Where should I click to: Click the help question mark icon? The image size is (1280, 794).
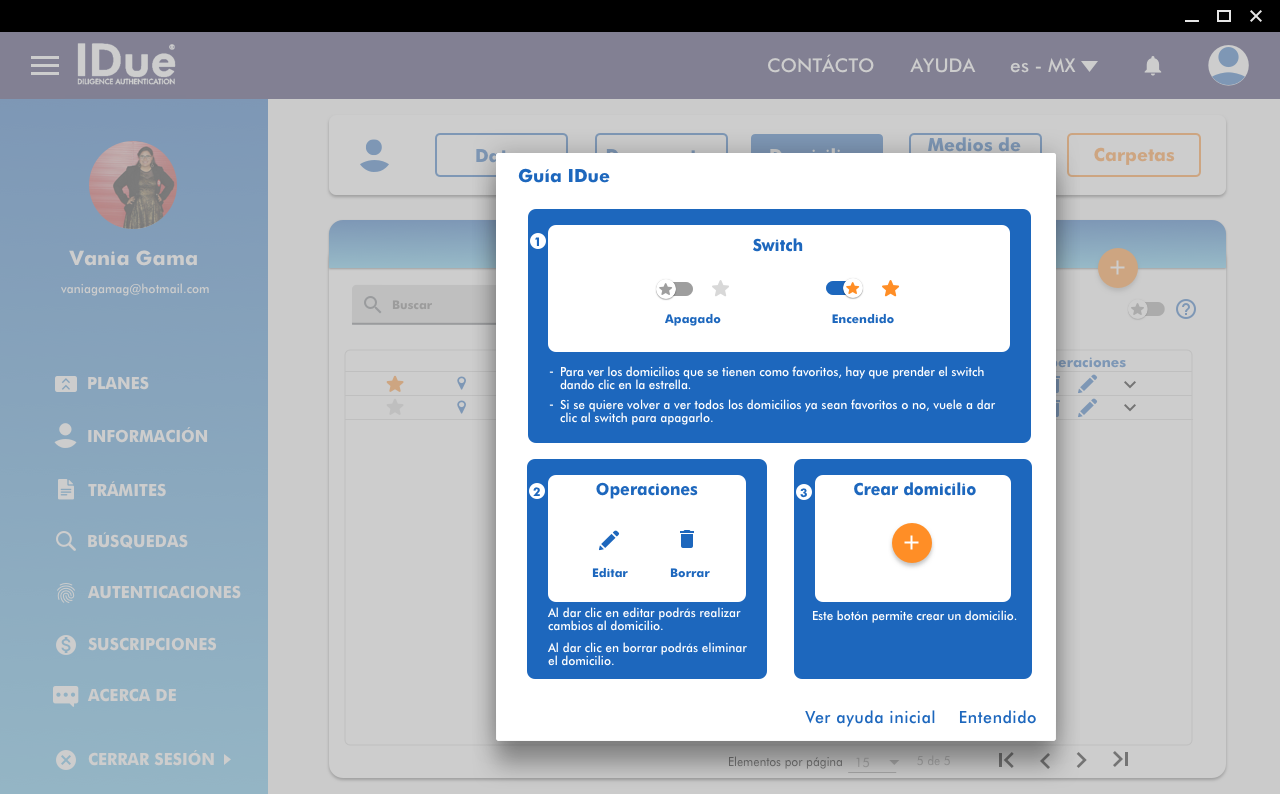(x=1186, y=309)
